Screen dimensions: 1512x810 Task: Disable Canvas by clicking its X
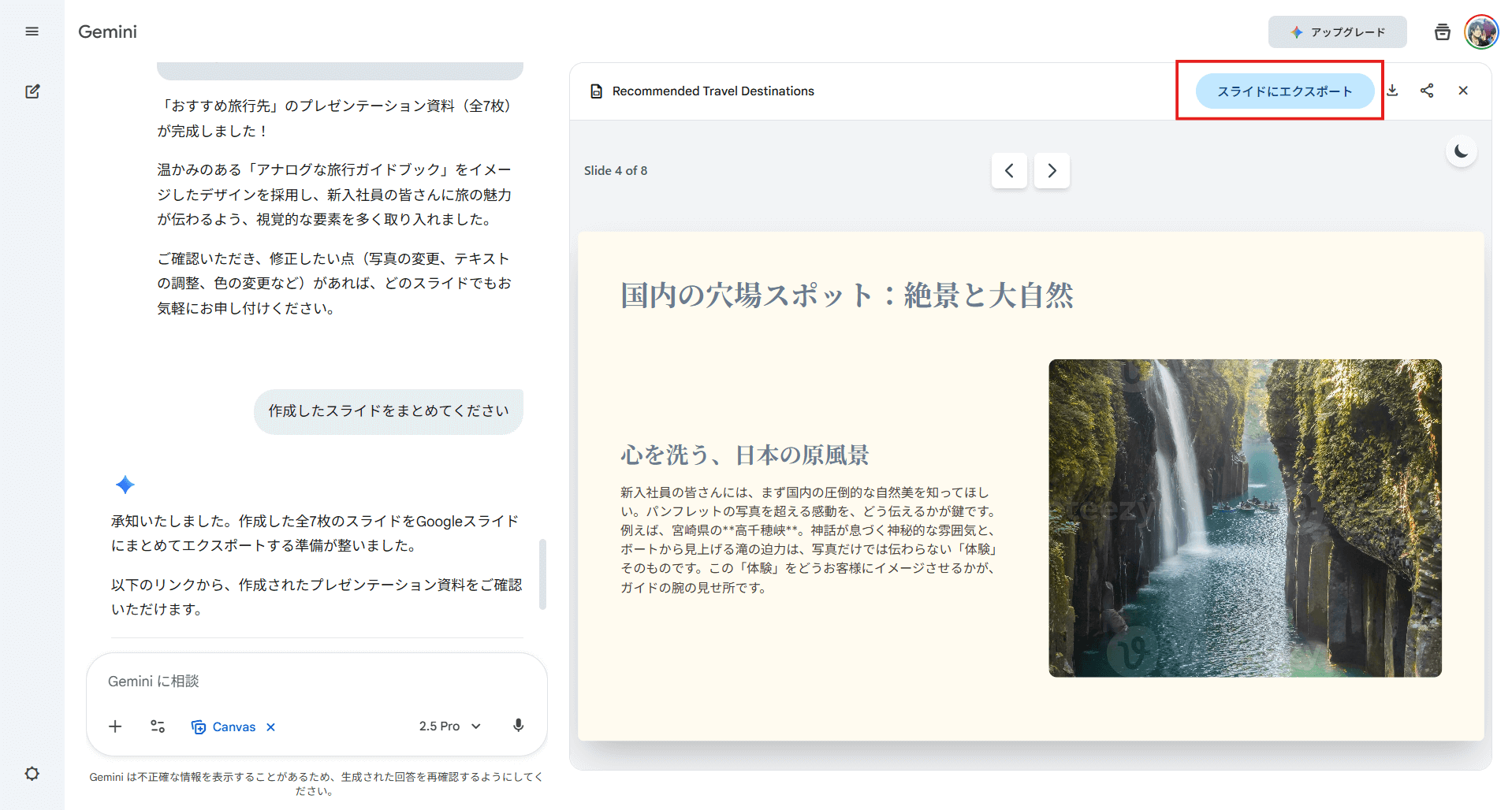(271, 727)
